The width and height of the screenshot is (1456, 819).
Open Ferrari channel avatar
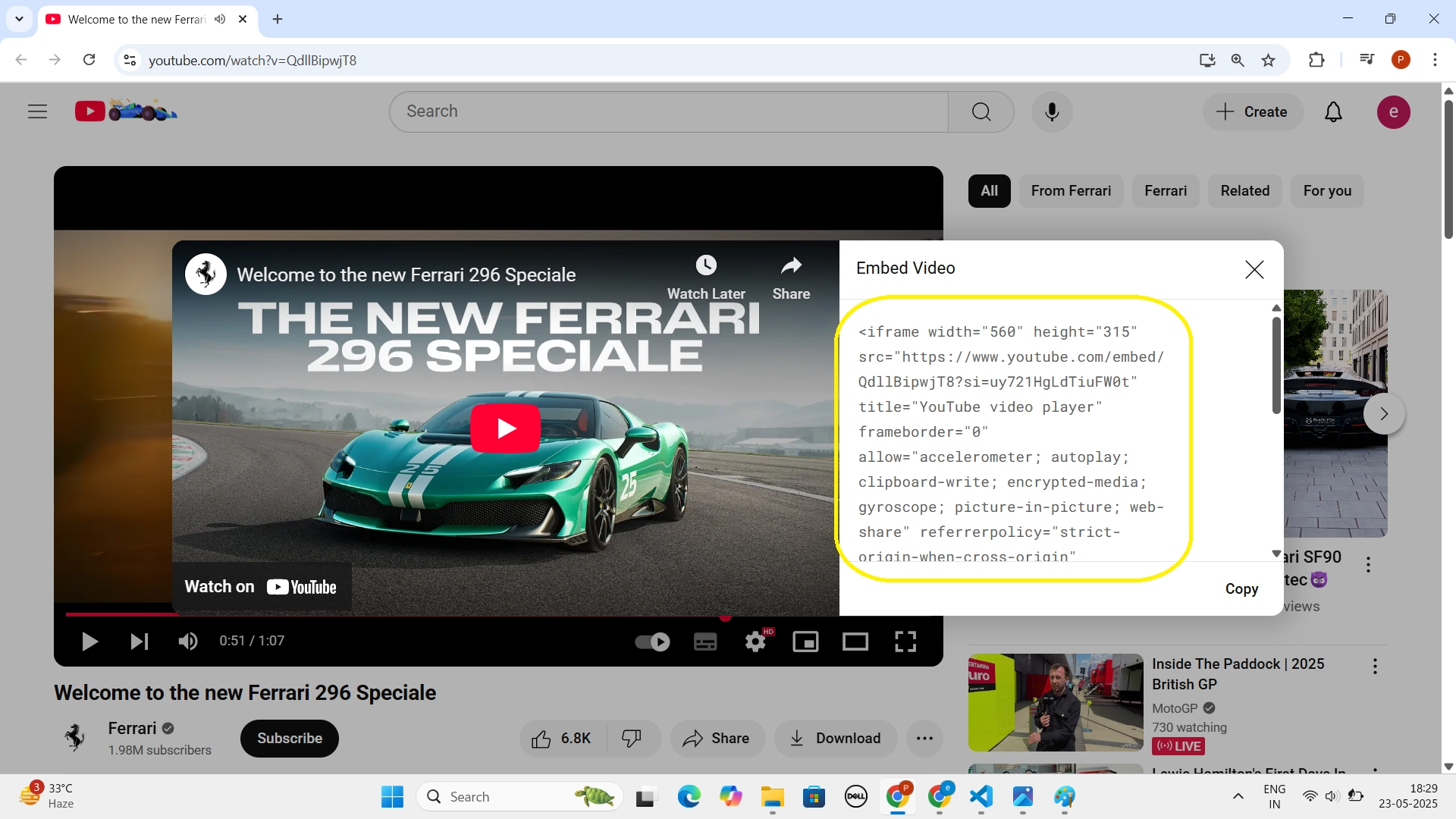click(x=74, y=737)
